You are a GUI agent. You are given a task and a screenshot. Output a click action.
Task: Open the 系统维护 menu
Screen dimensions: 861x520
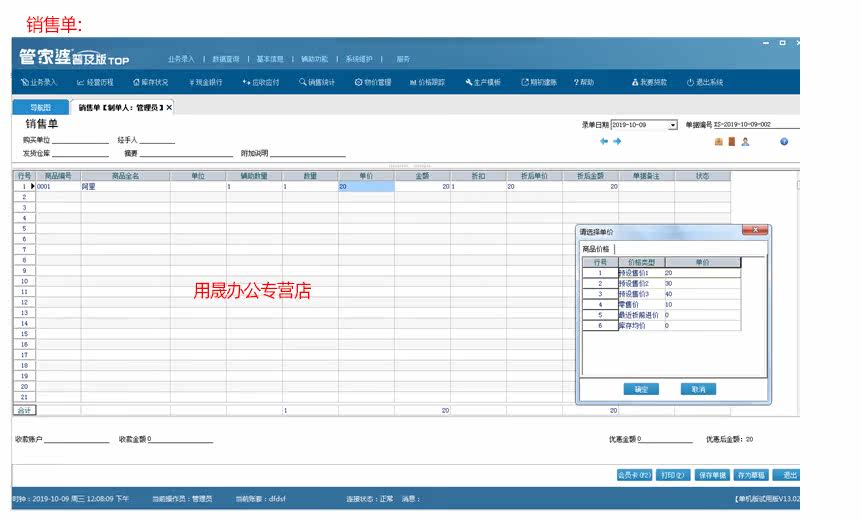(359, 59)
